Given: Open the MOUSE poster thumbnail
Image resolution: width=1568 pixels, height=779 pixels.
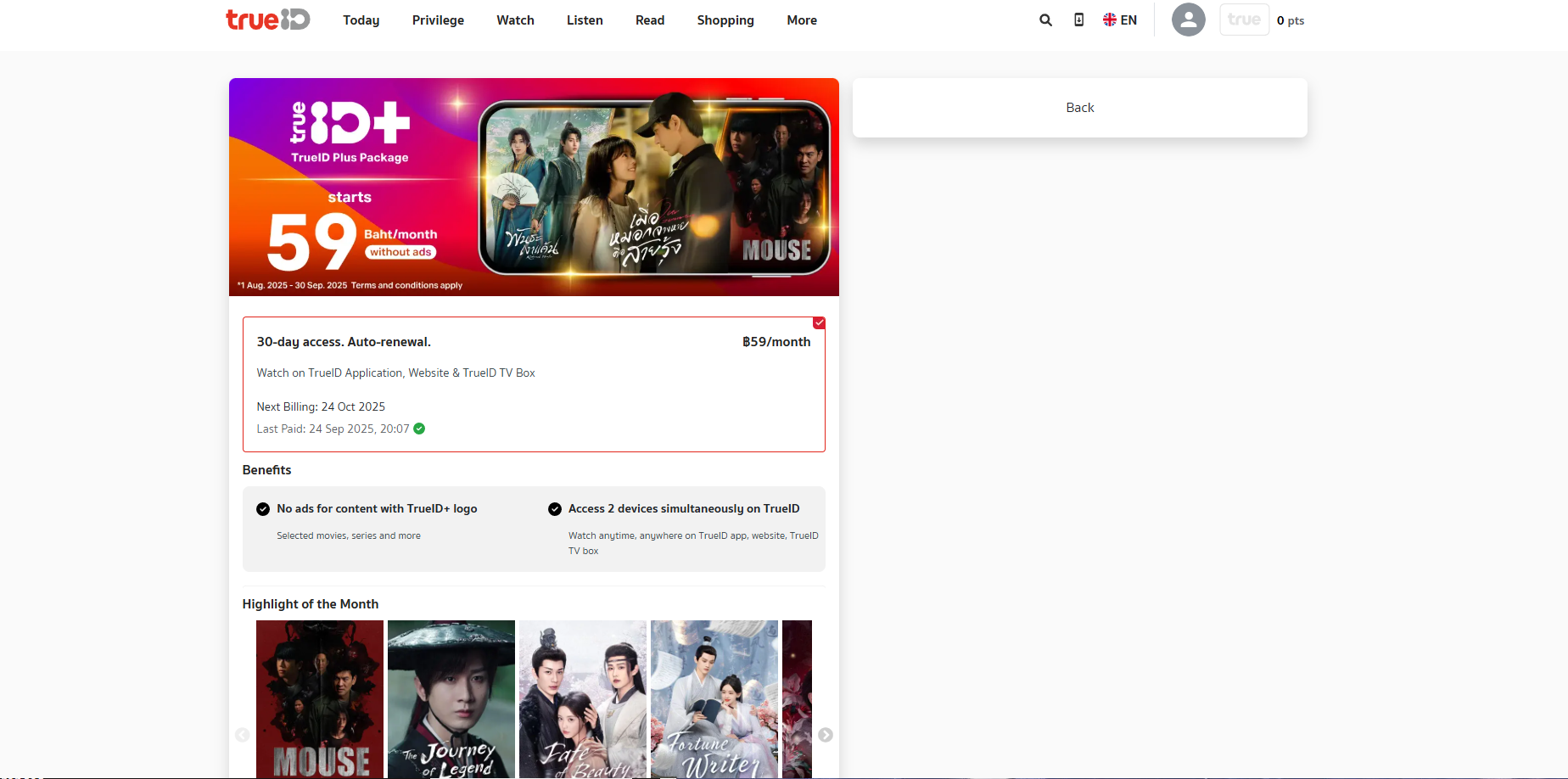Looking at the screenshot, I should click(x=320, y=699).
